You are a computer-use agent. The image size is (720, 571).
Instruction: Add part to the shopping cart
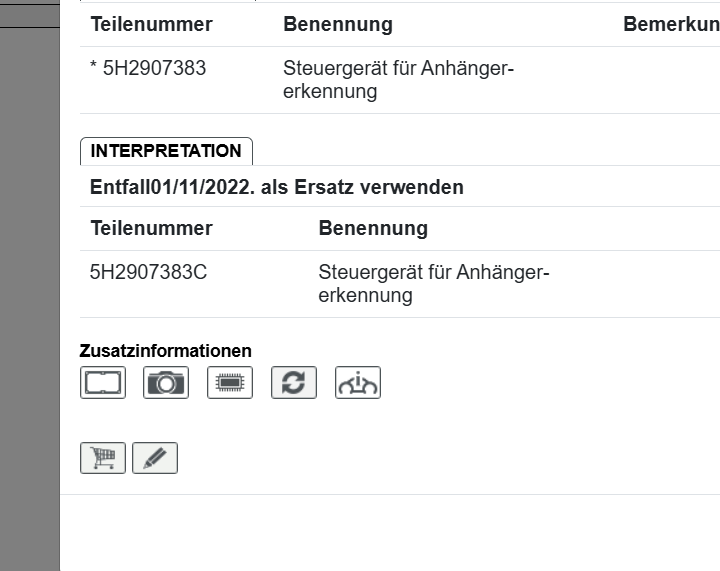click(x=103, y=458)
